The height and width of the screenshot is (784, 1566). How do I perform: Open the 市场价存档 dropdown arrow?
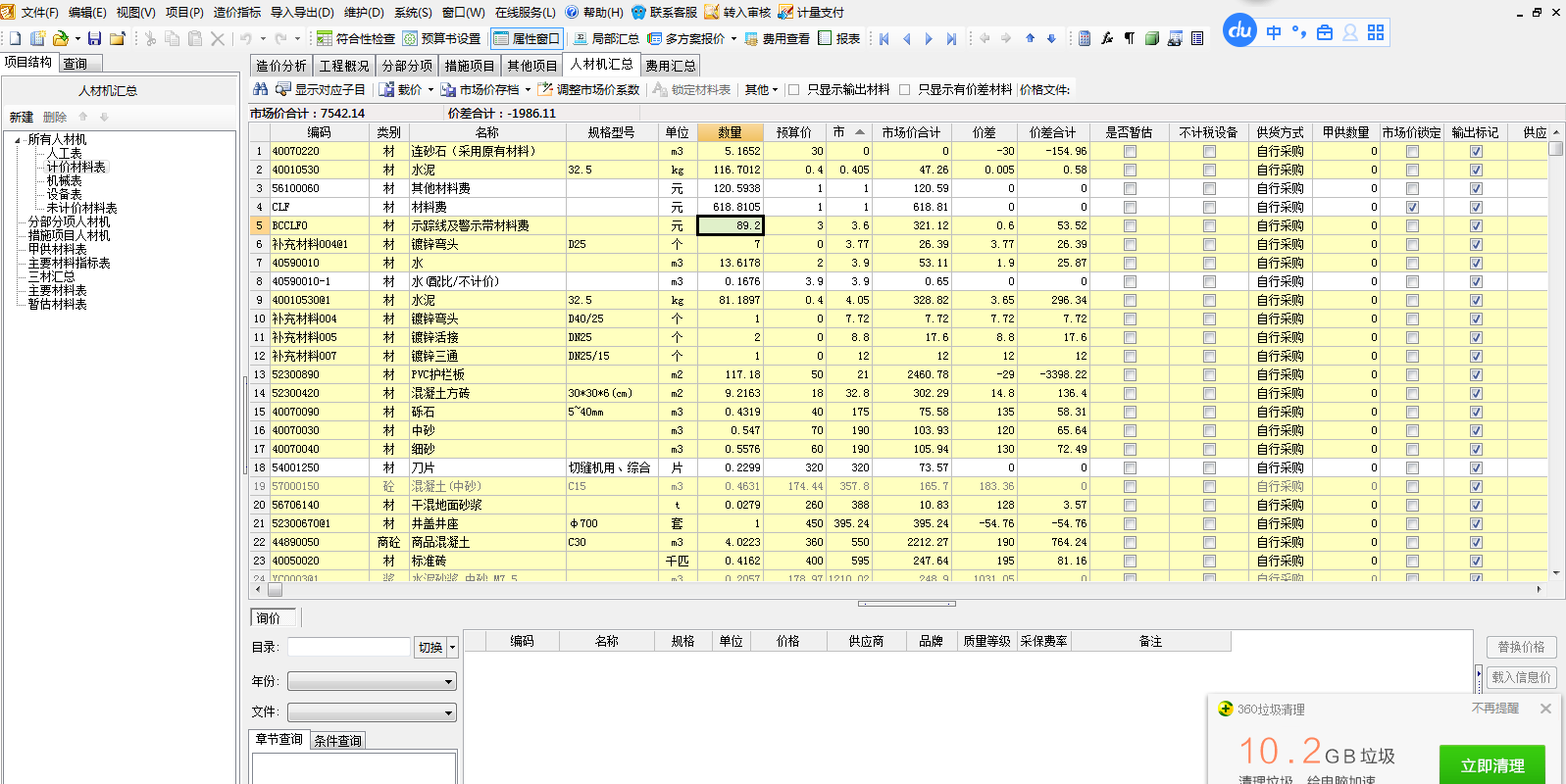point(528,90)
